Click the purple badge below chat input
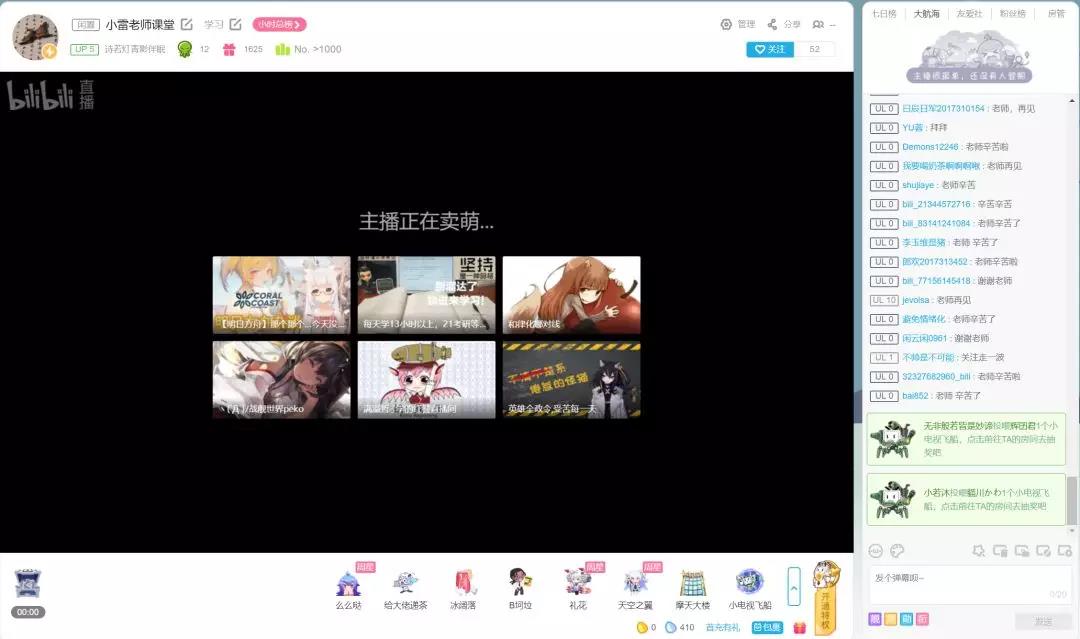 point(875,619)
